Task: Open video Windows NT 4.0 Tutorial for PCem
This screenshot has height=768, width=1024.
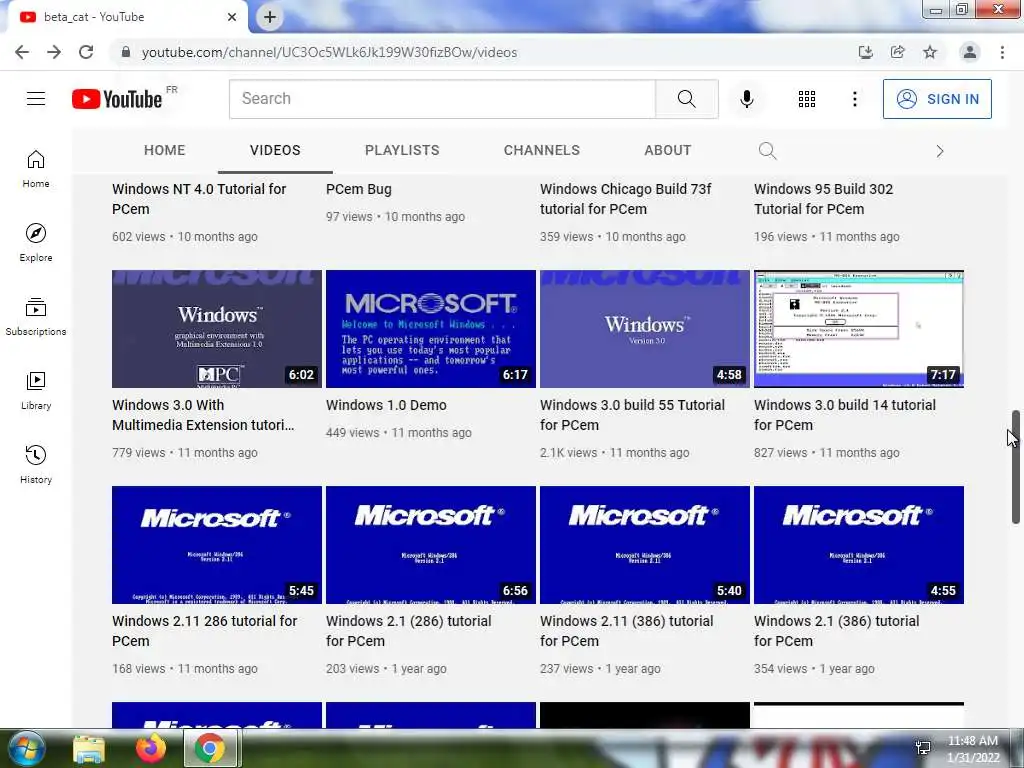Action: point(199,199)
